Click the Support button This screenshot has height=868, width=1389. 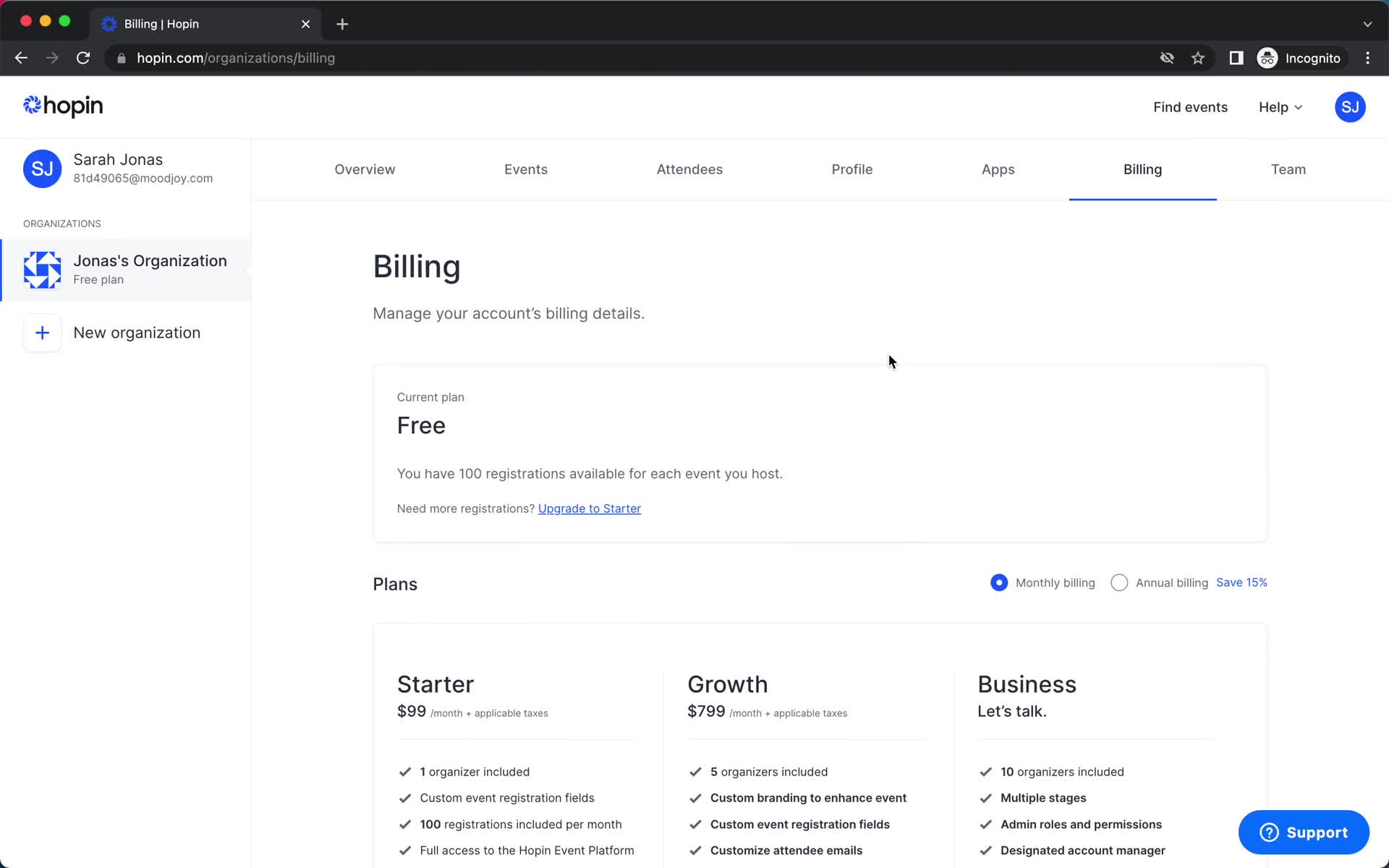(x=1304, y=833)
